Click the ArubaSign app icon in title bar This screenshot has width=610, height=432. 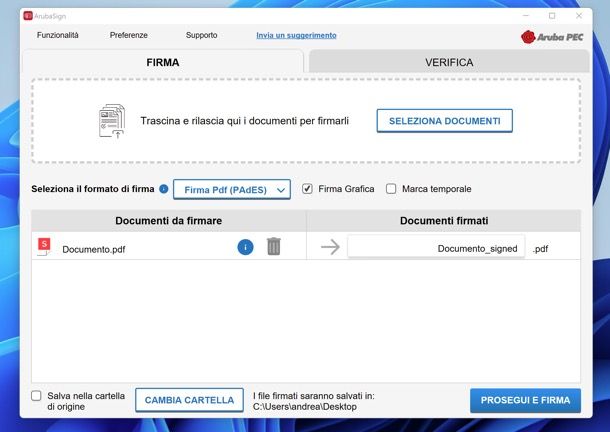coord(28,16)
